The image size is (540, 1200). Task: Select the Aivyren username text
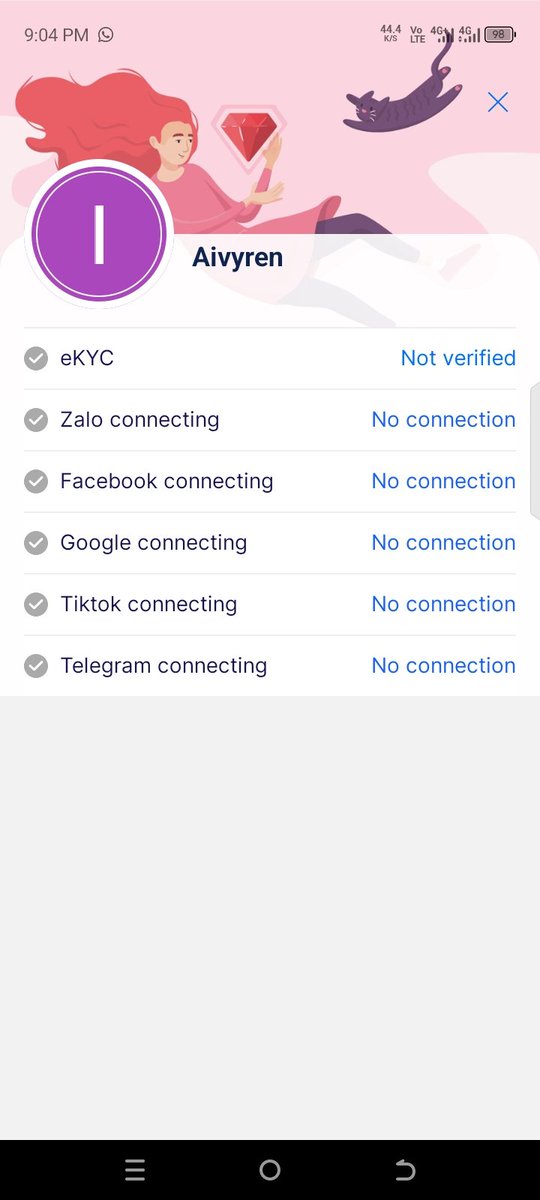pos(237,258)
